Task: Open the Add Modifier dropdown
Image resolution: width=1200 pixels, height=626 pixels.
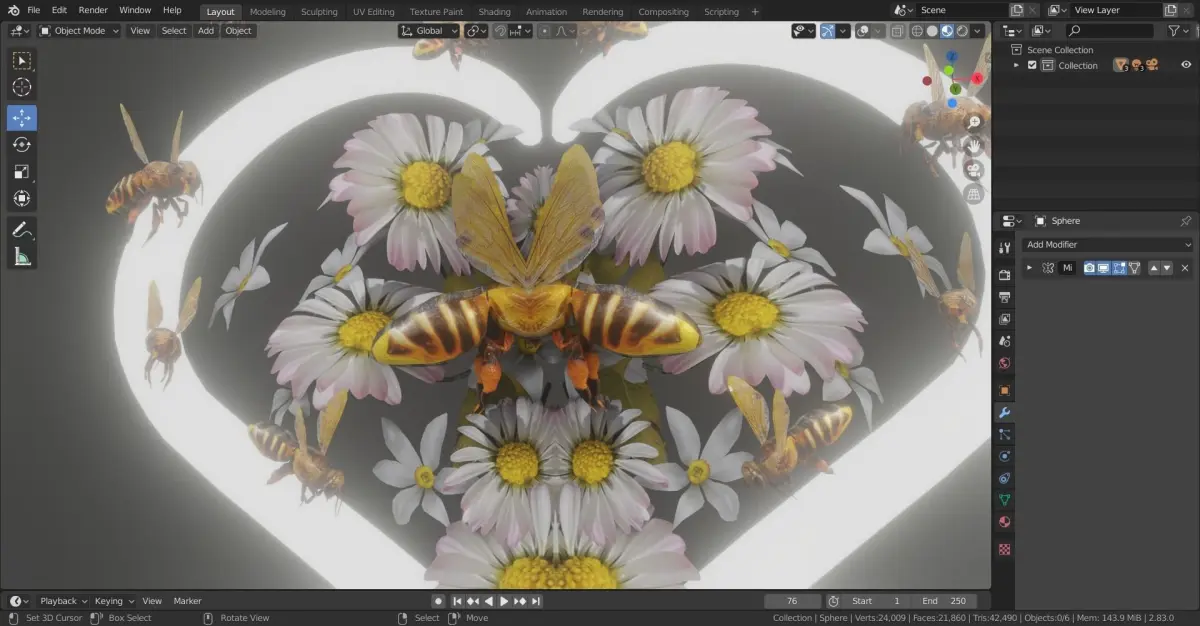Action: tap(1108, 244)
